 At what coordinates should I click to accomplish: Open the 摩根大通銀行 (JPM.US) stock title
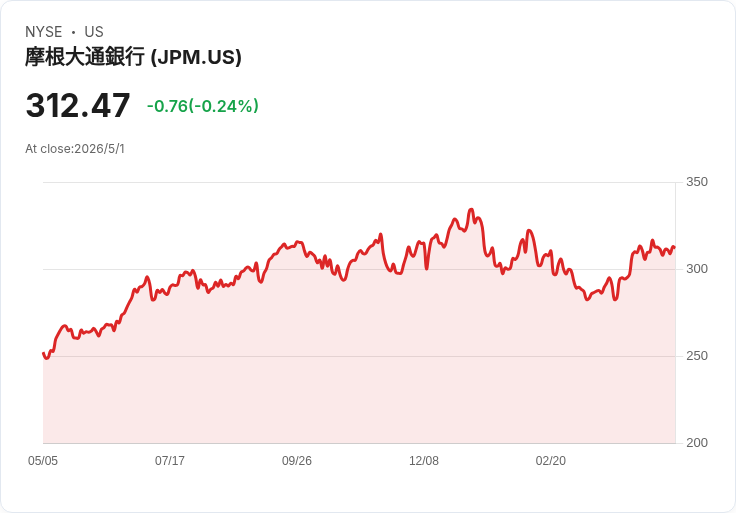(133, 57)
